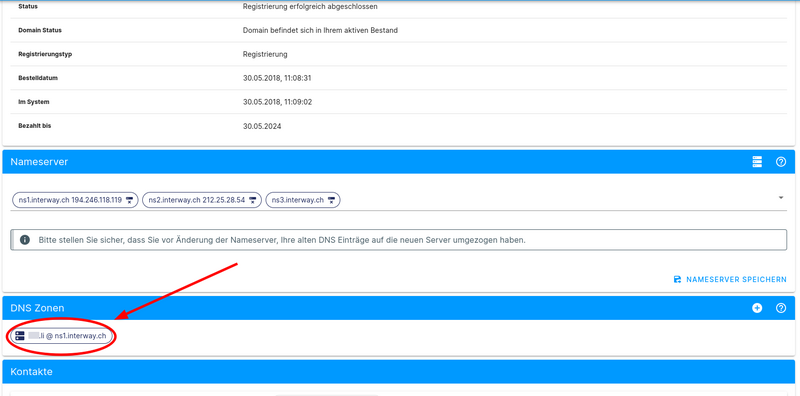
Task: Click the nameserver change warning text
Action: tap(282, 240)
